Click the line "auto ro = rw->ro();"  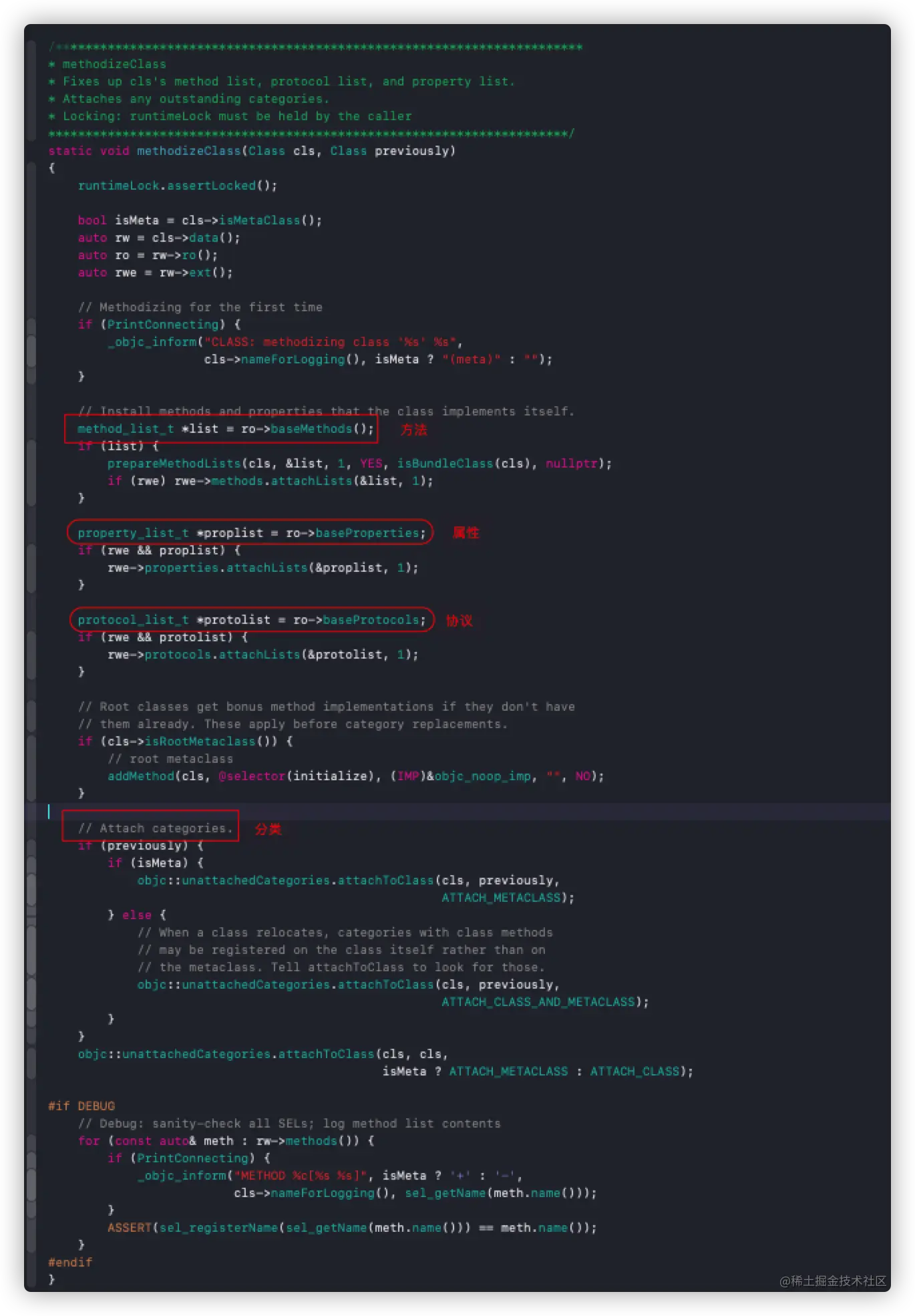click(x=148, y=255)
